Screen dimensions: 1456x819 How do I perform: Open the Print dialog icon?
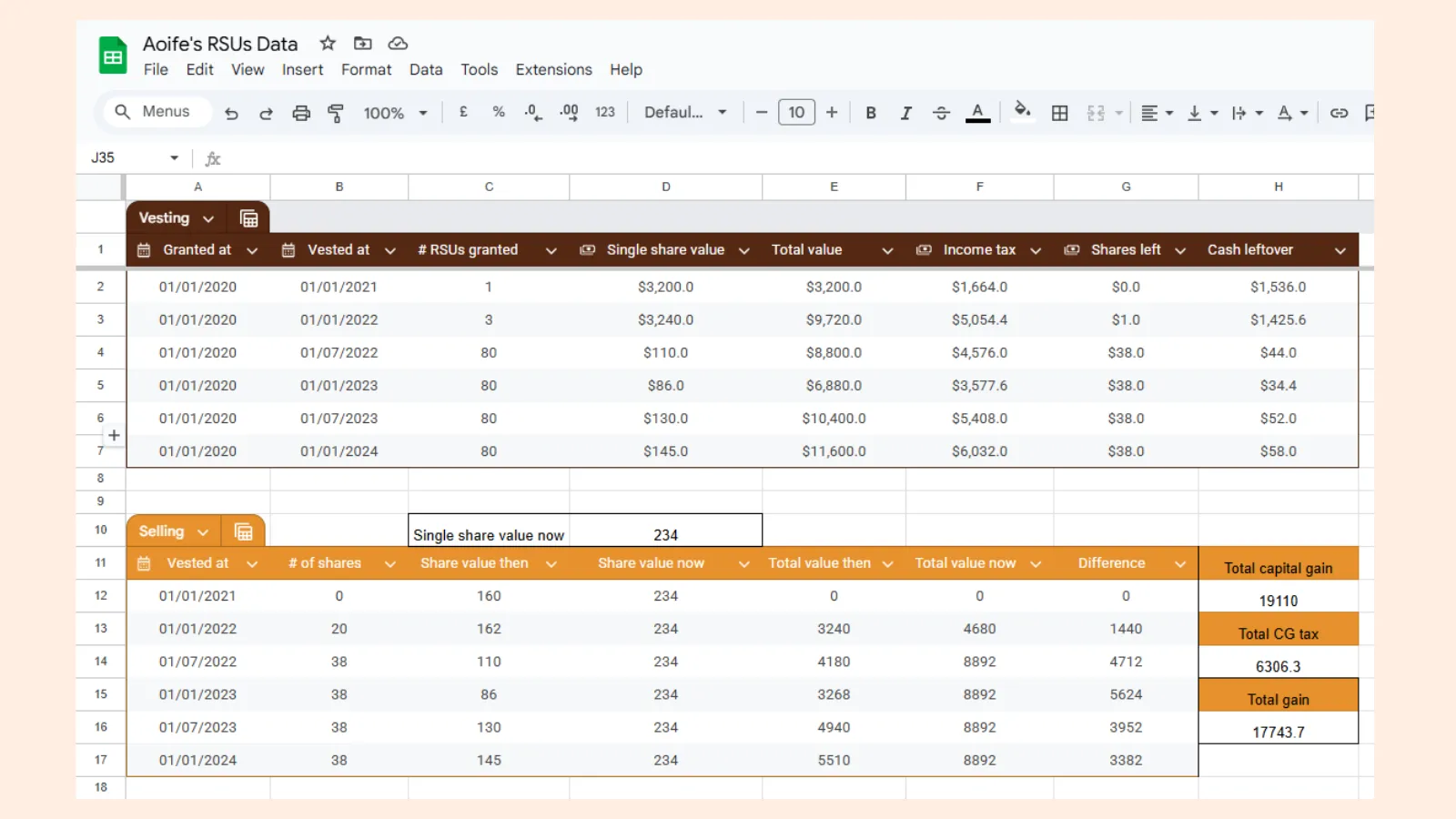point(301,112)
